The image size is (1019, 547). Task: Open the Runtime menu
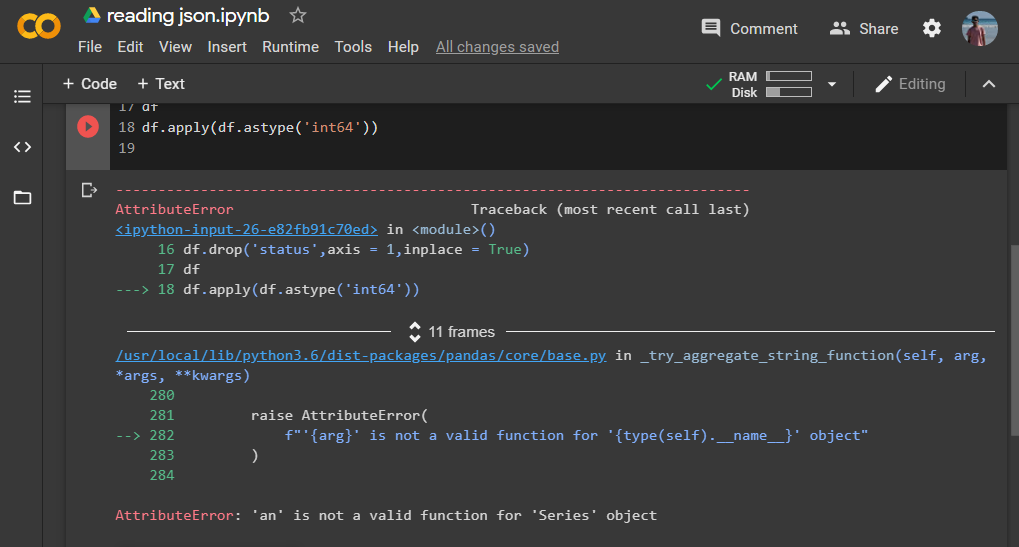[x=290, y=47]
